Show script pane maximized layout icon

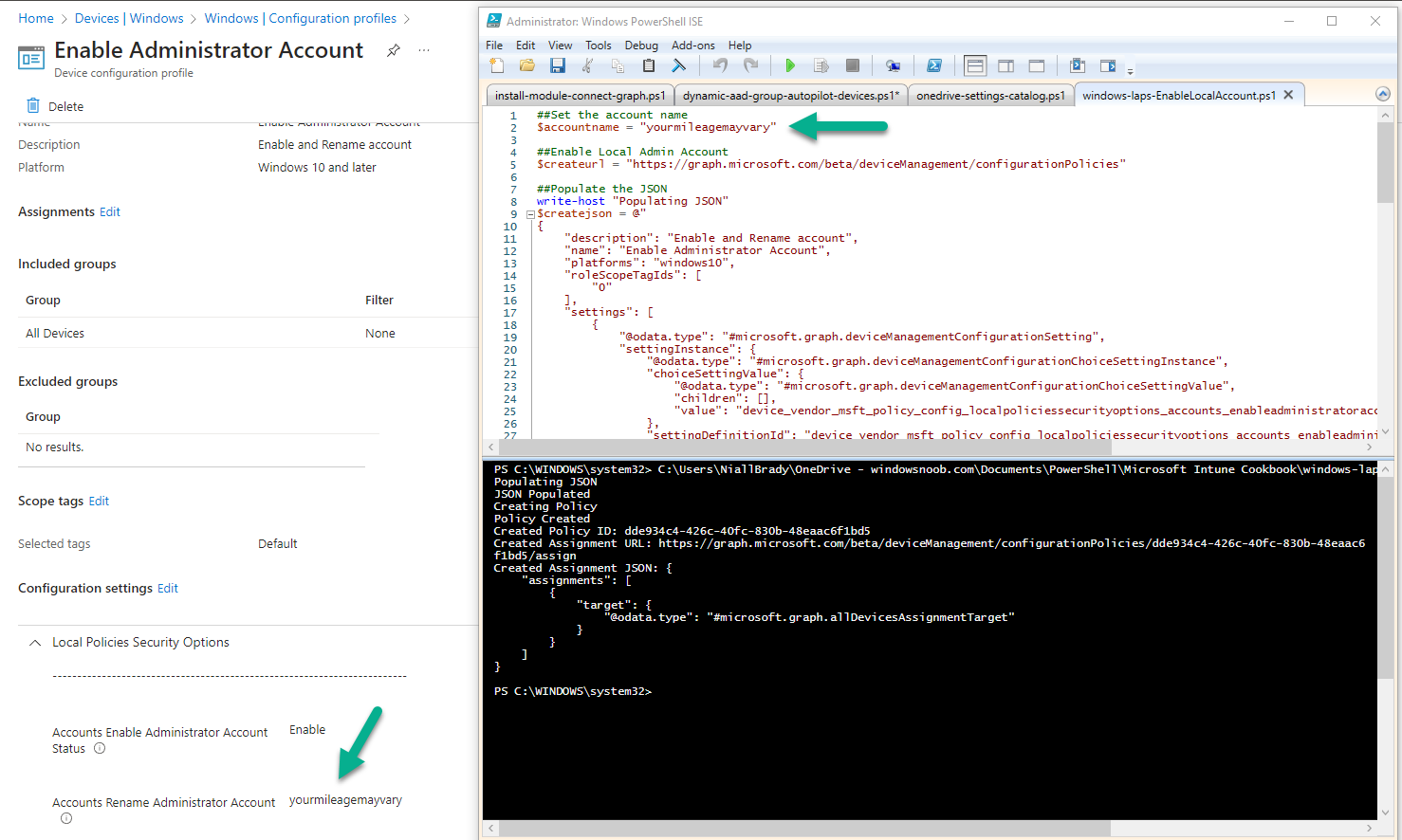point(1037,65)
